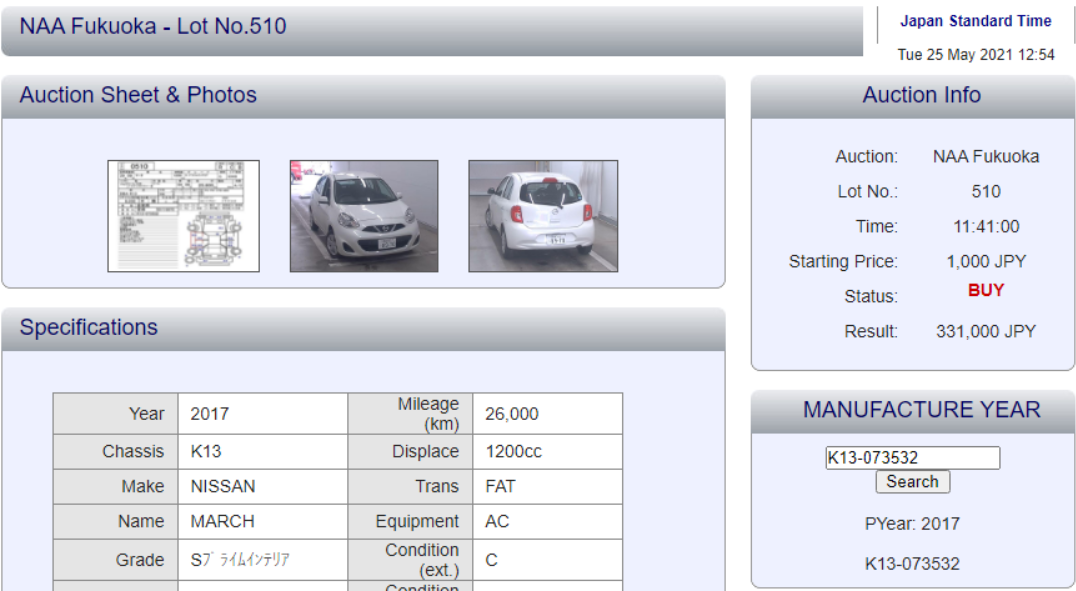
Task: Open the auction sheet thumbnail image
Action: click(183, 216)
